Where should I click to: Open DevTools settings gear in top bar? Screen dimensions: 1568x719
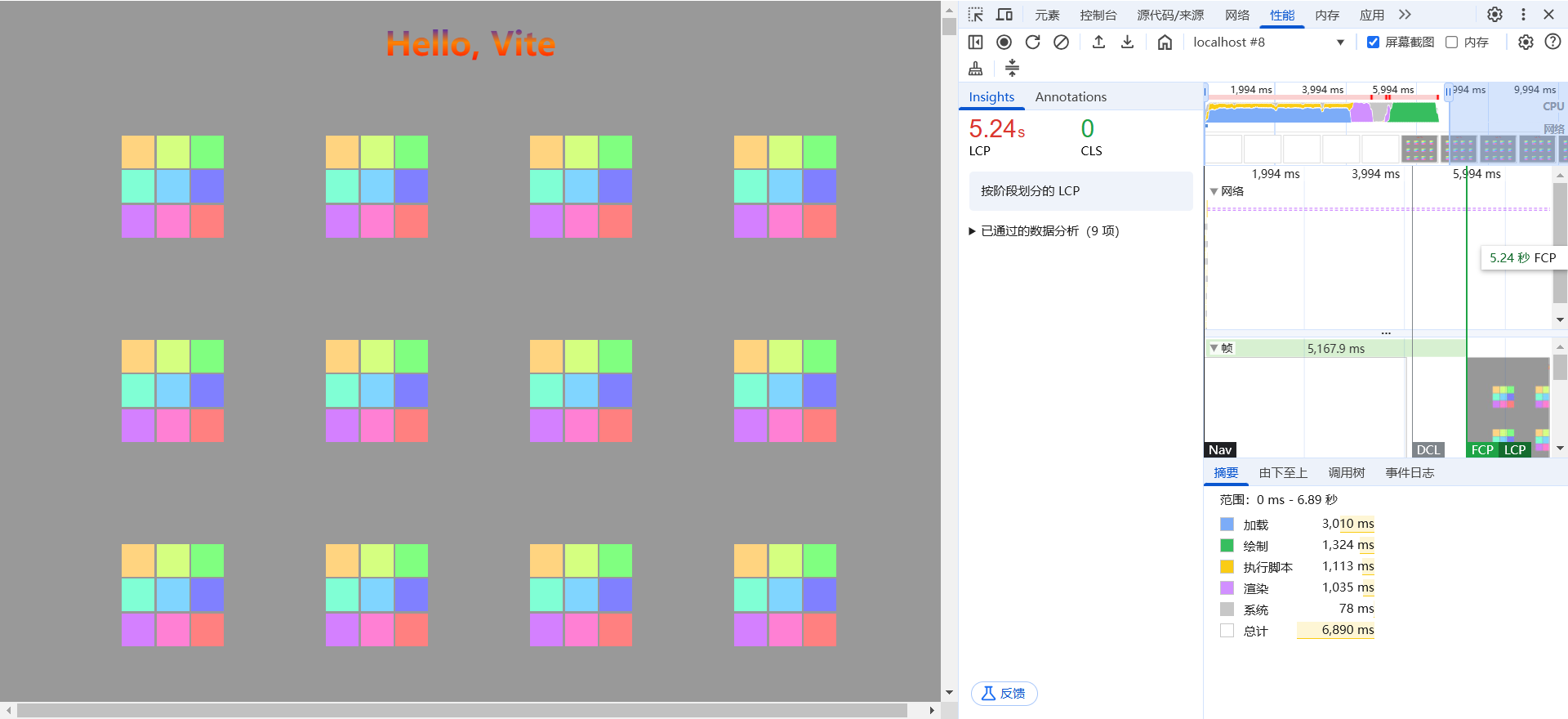coord(1494,15)
